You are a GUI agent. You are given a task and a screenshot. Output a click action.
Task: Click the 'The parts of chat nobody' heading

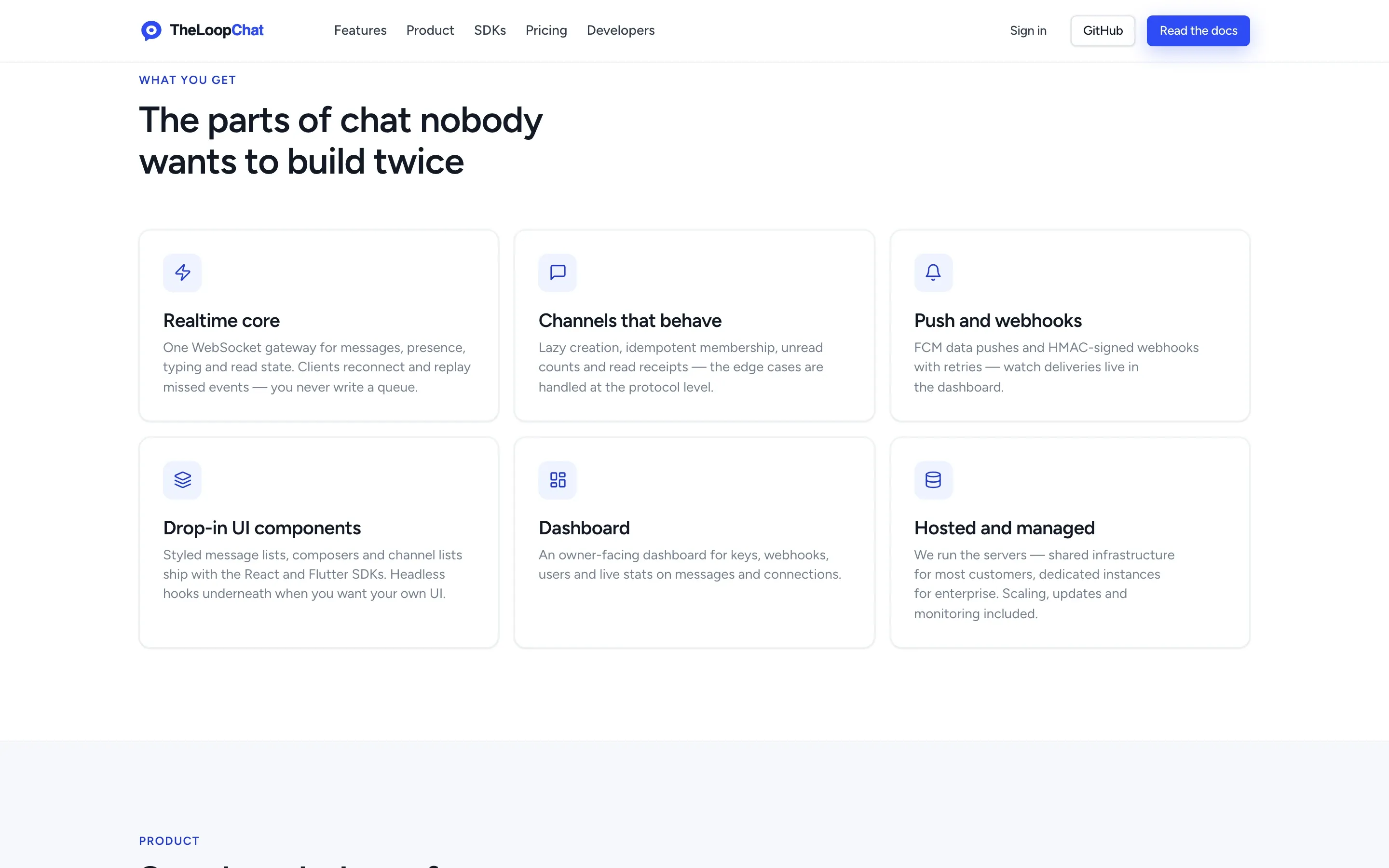(340, 141)
